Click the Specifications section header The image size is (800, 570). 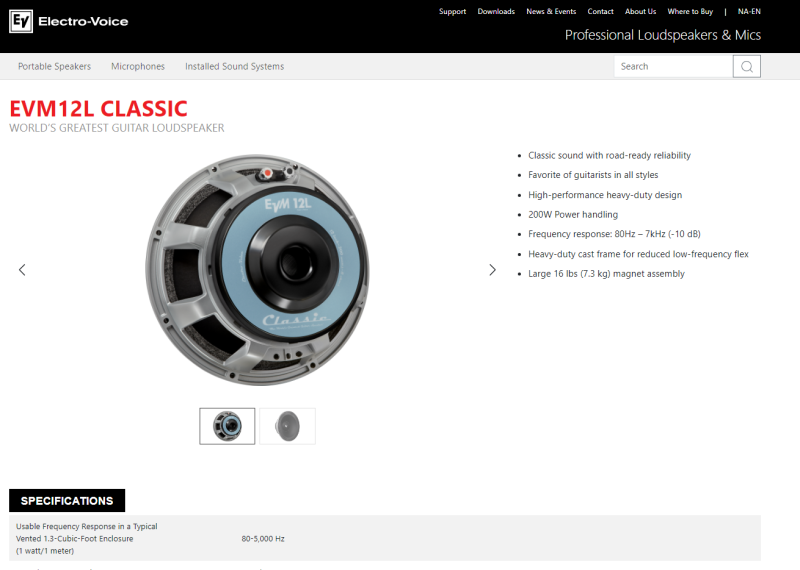point(67,501)
